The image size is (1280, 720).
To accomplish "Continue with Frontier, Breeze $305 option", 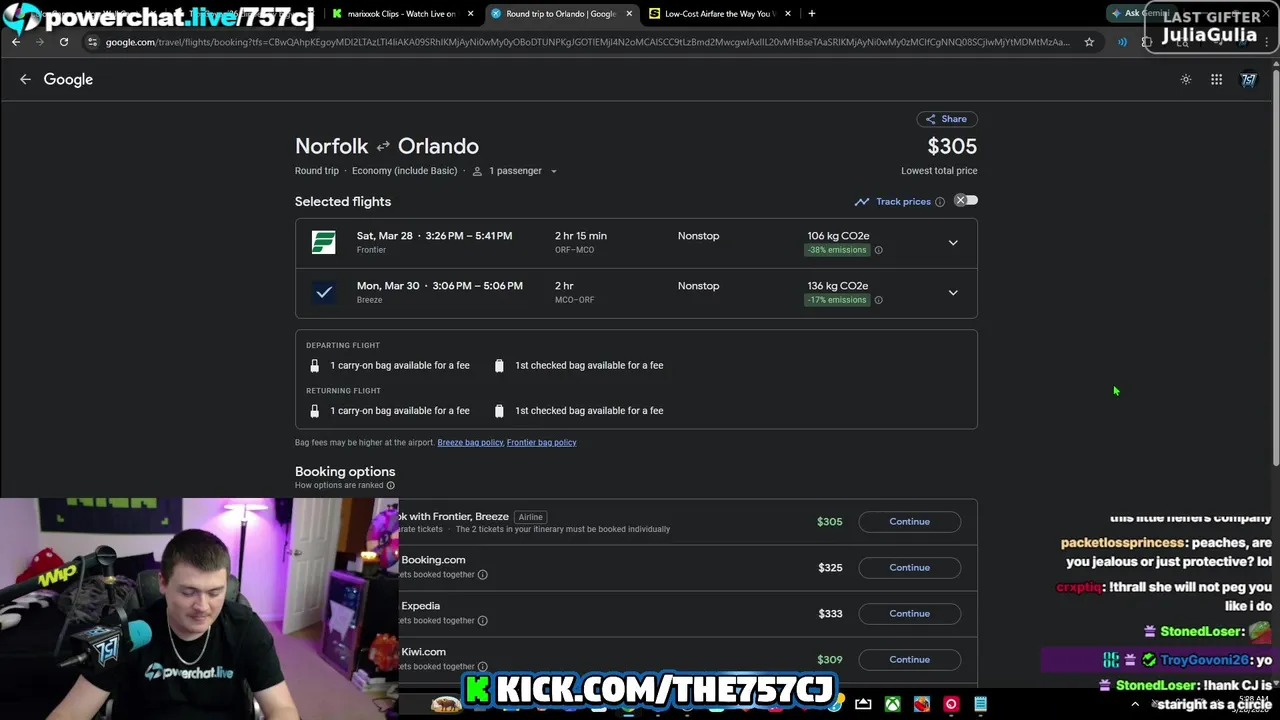I will point(909,521).
